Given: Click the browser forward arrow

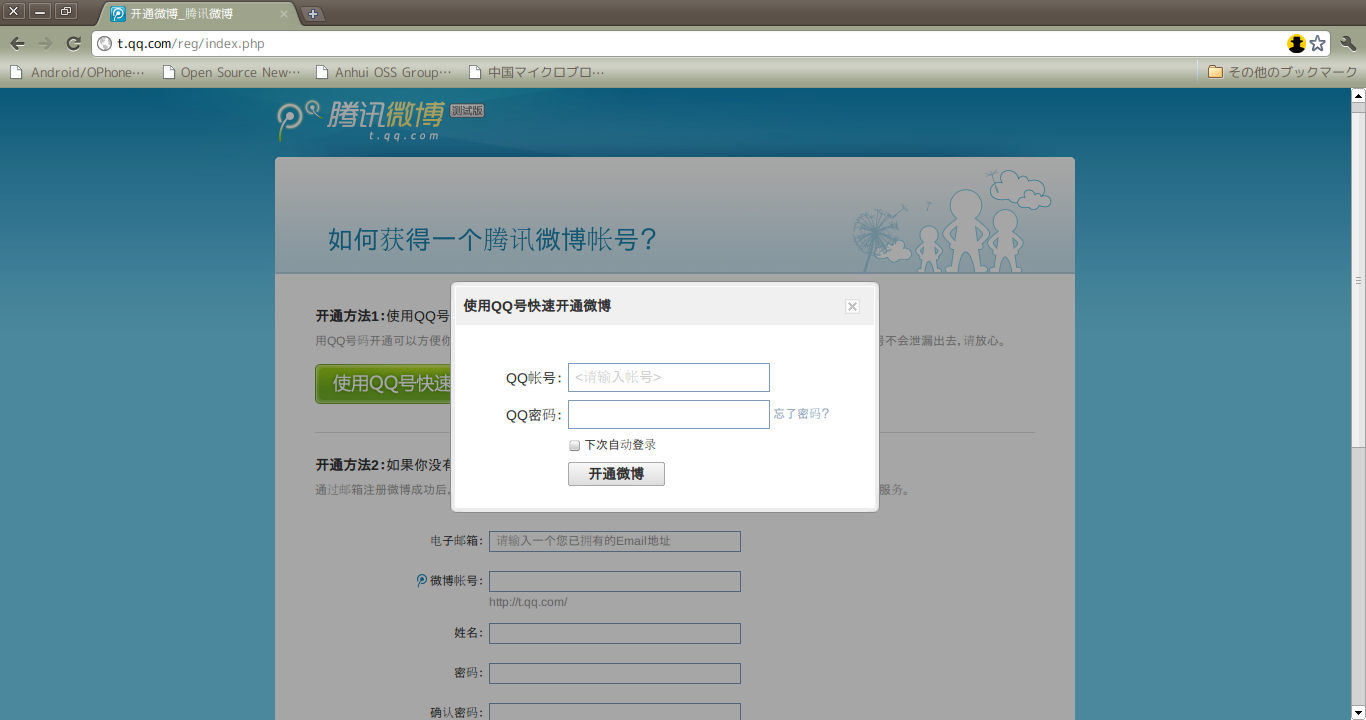Looking at the screenshot, I should [45, 43].
